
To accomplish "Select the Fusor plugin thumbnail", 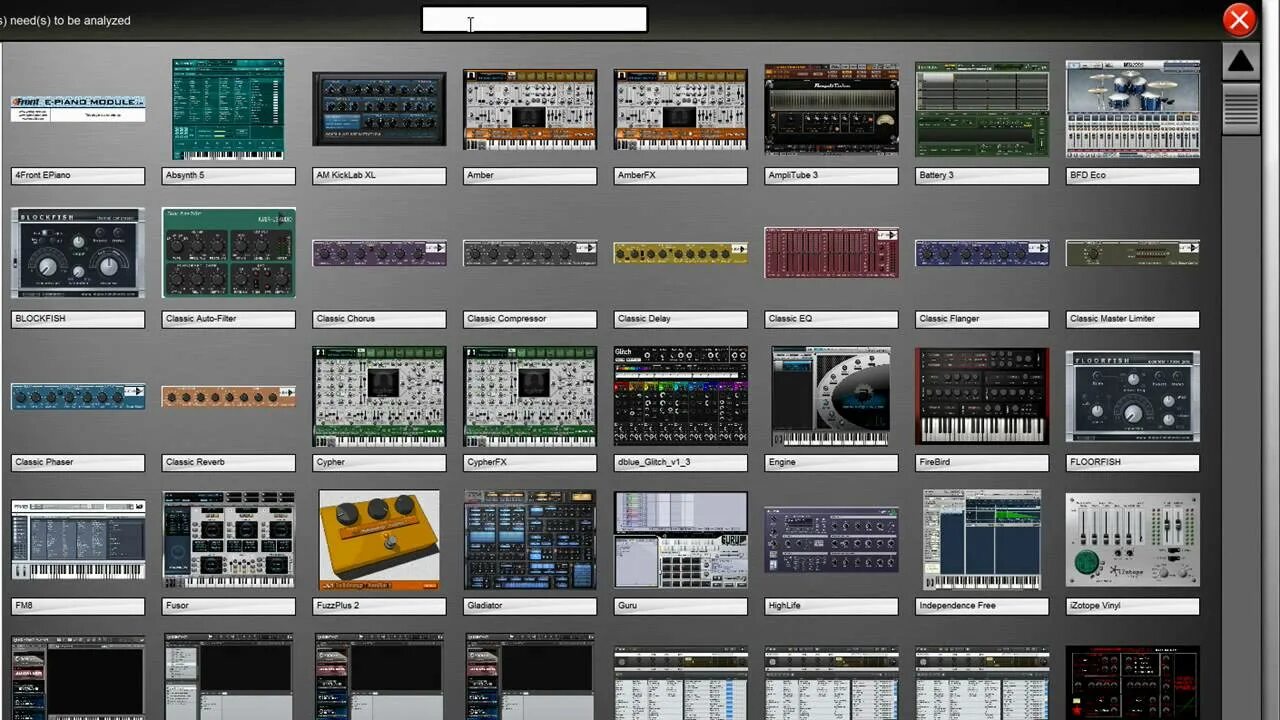I will tap(228, 540).
